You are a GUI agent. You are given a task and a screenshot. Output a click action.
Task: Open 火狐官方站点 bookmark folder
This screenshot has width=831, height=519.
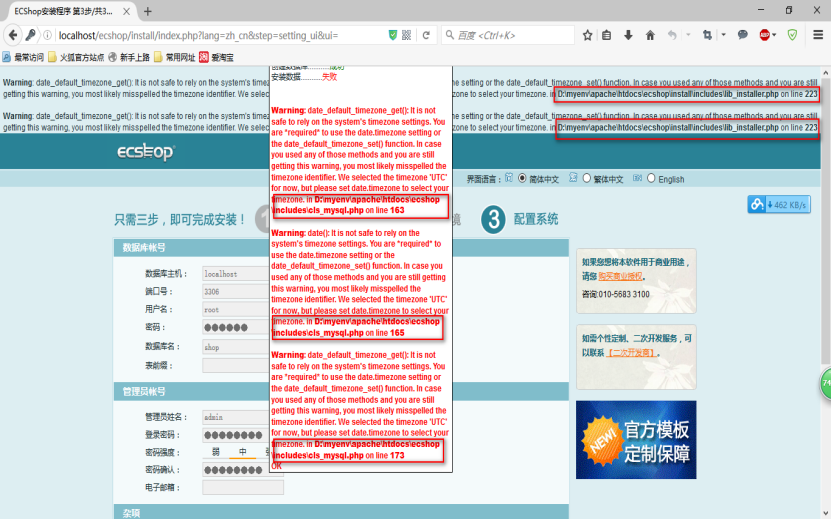76,57
